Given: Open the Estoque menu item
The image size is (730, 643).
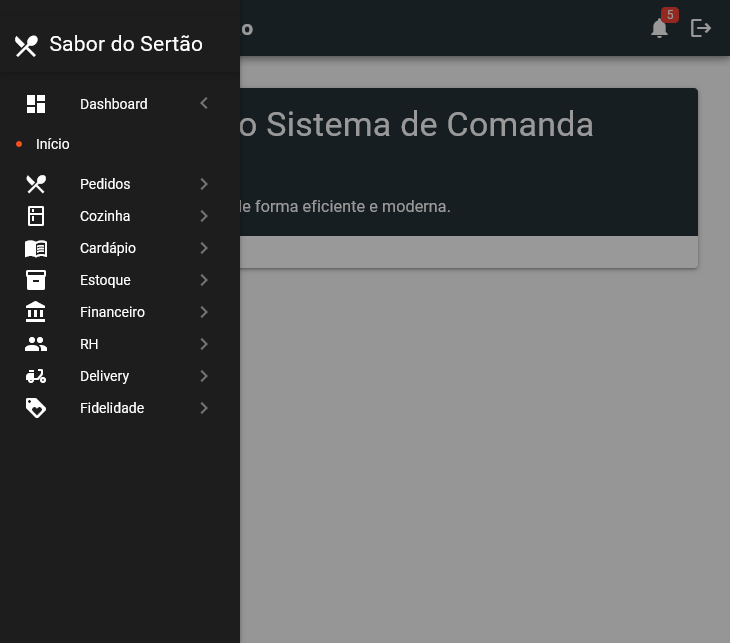Looking at the screenshot, I should (105, 280).
